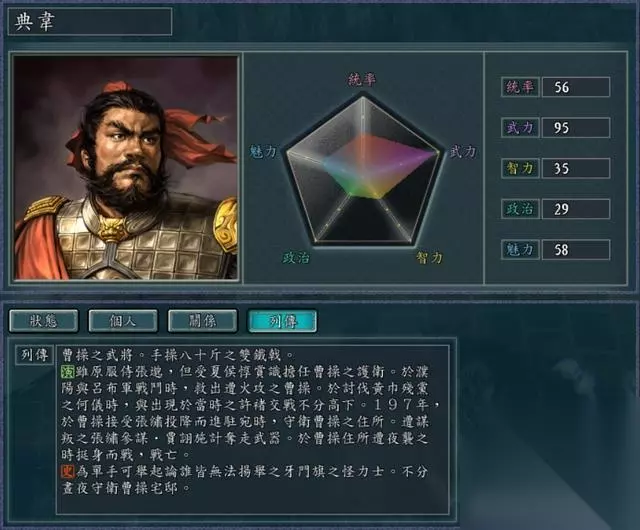The height and width of the screenshot is (530, 640).
Task: Click the 列傳 side label beside biography text
Action: click(x=34, y=355)
